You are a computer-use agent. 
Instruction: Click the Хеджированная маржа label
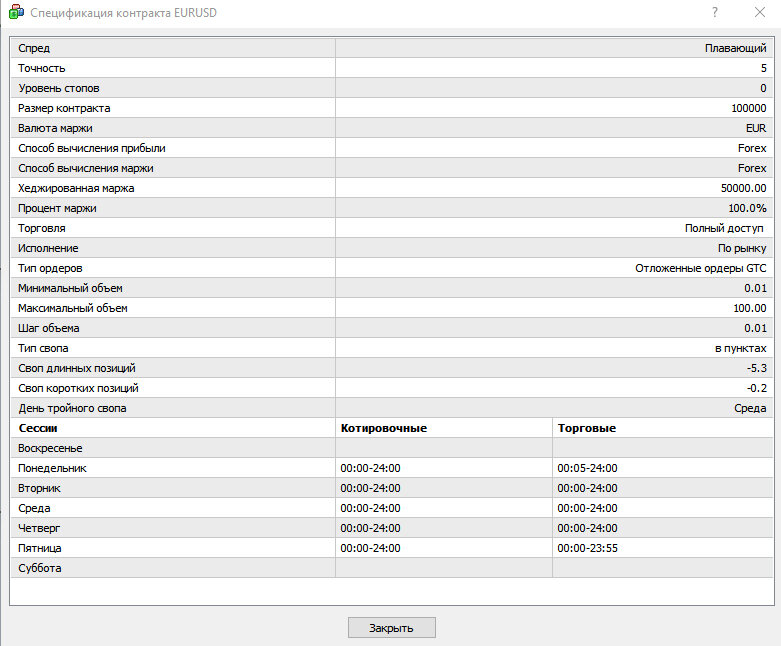pos(76,188)
